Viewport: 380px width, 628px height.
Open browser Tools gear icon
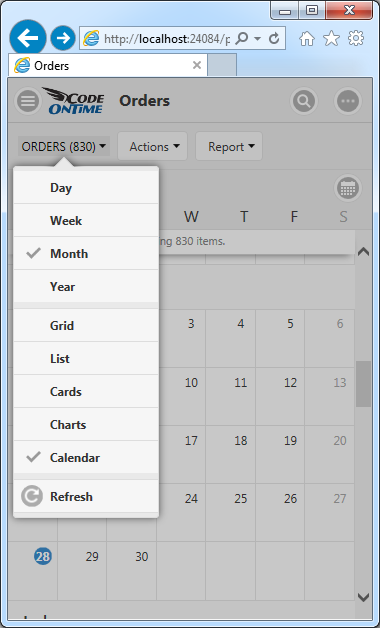(356, 38)
